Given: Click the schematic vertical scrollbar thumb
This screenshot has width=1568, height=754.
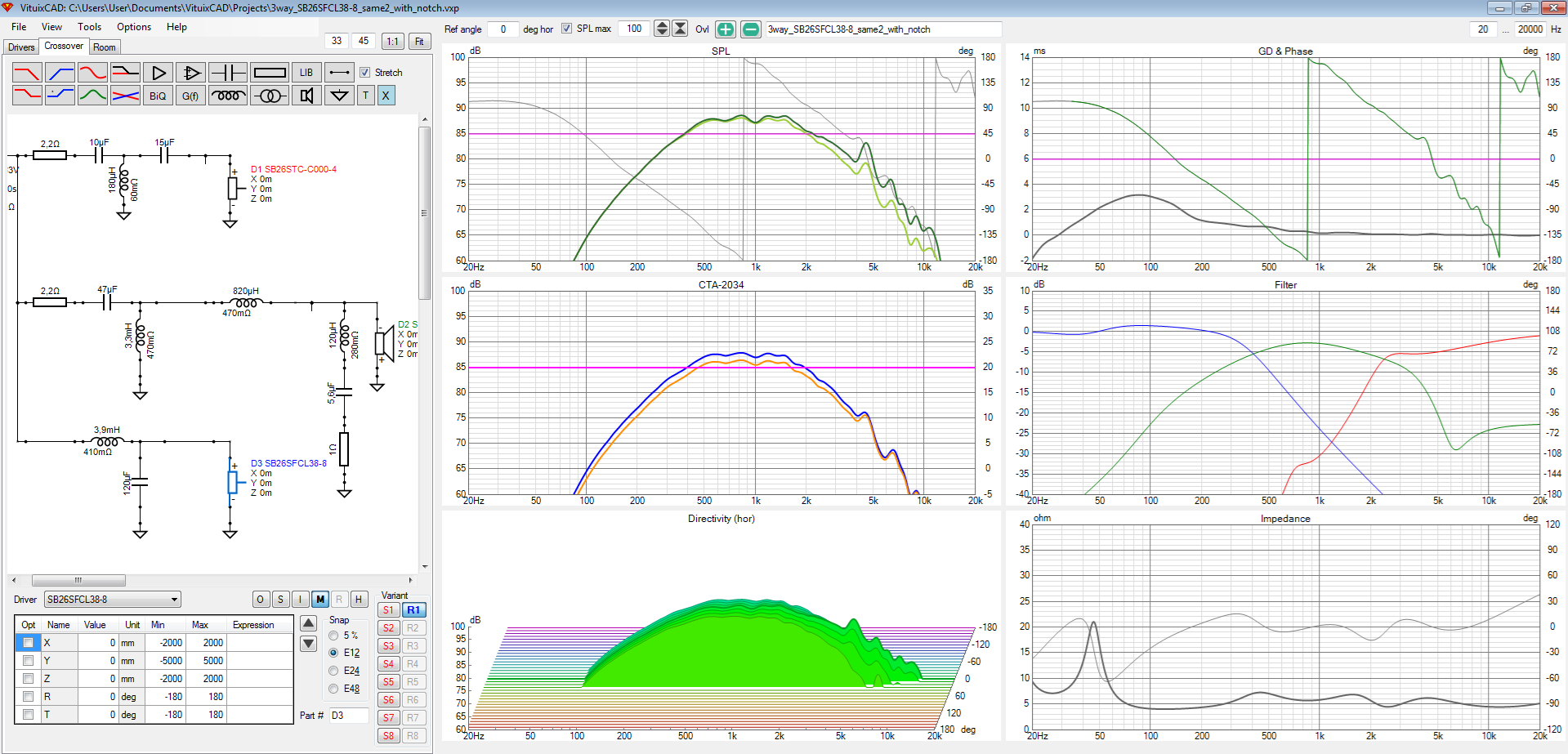Looking at the screenshot, I should coord(424,212).
